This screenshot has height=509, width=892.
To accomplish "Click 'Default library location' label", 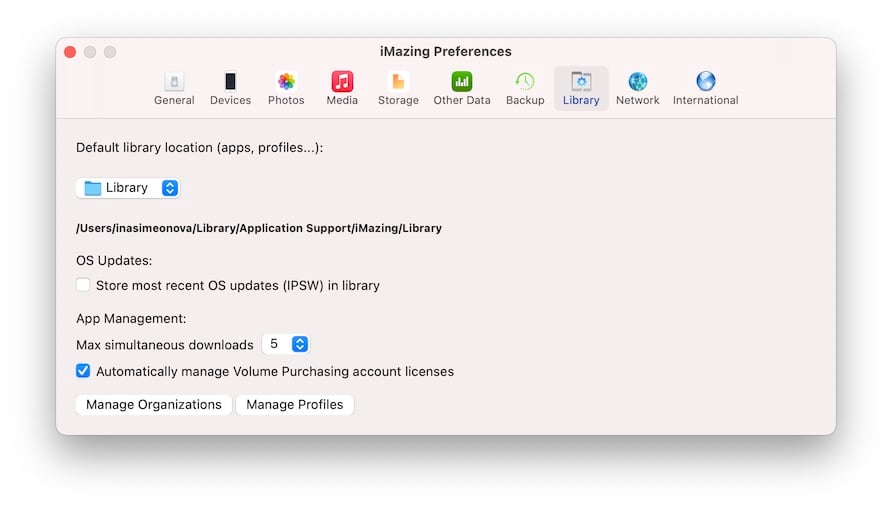I will 200,147.
